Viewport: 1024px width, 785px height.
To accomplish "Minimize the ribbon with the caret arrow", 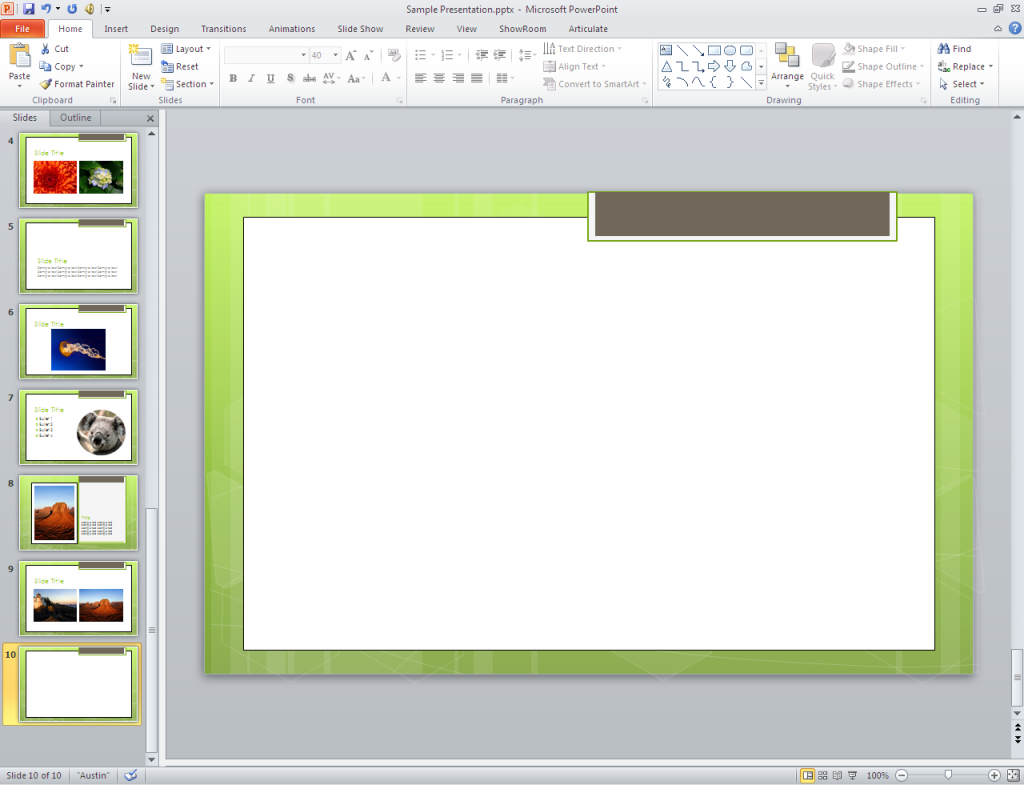I will tap(997, 29).
